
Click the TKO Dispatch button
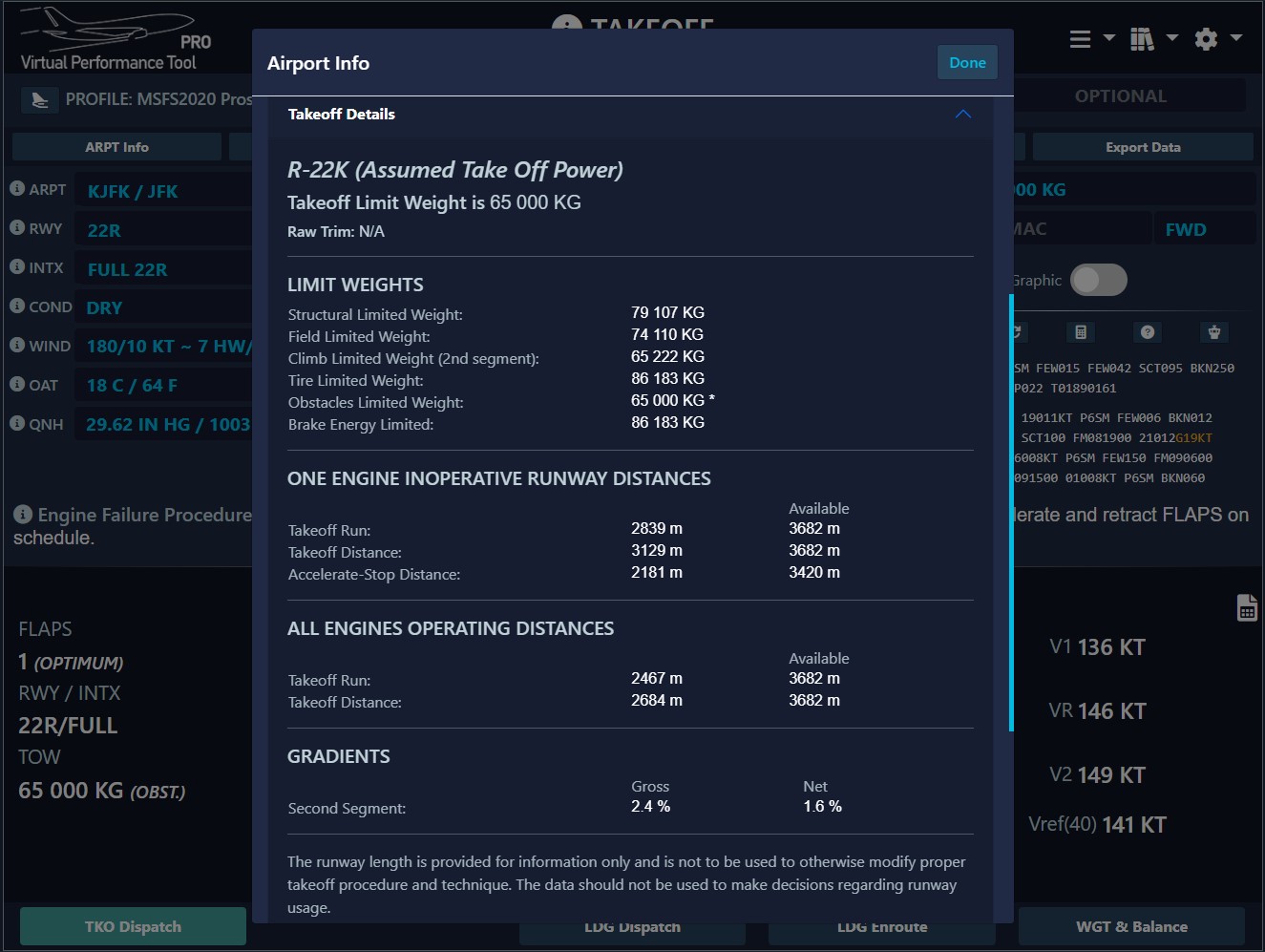click(133, 926)
